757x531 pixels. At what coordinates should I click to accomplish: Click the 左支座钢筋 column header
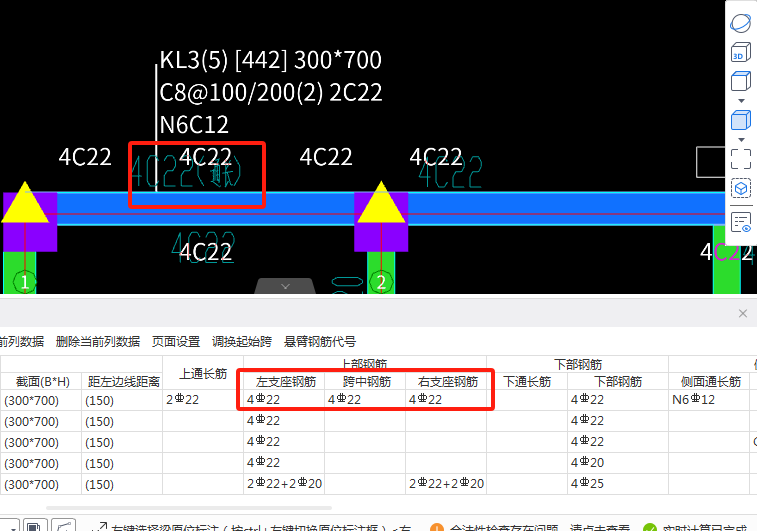[x=286, y=382]
